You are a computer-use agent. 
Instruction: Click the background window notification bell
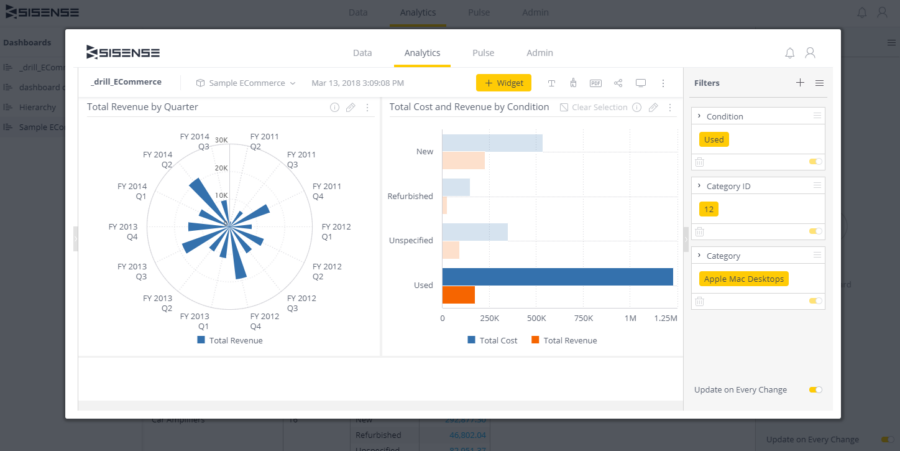(862, 12)
